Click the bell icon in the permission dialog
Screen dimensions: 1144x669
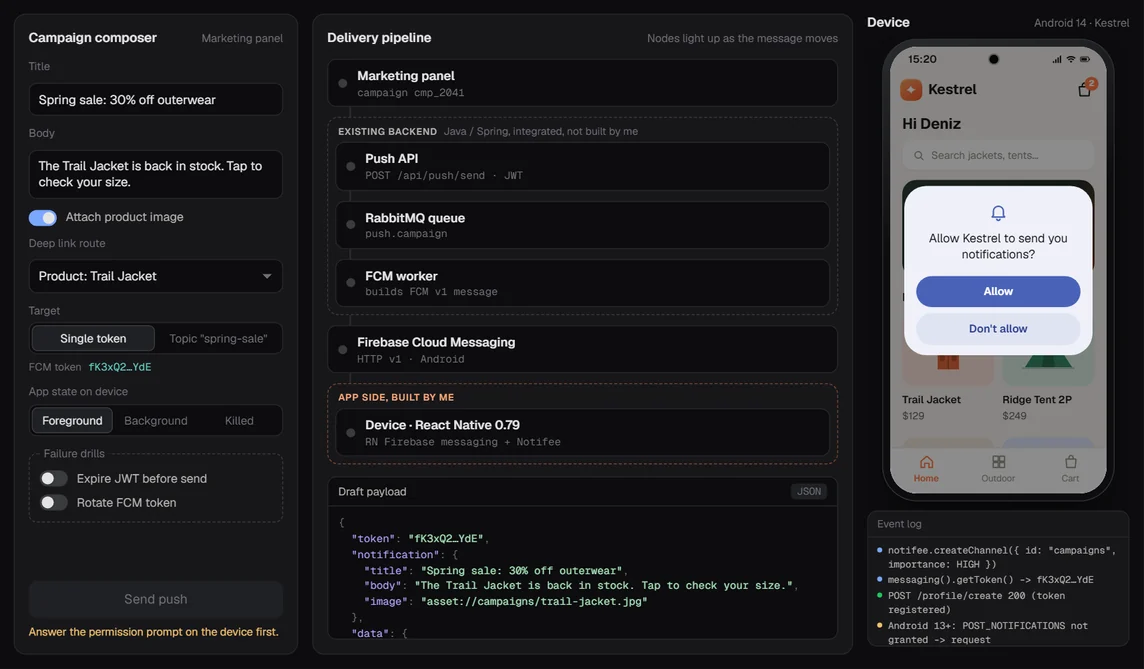pos(998,212)
